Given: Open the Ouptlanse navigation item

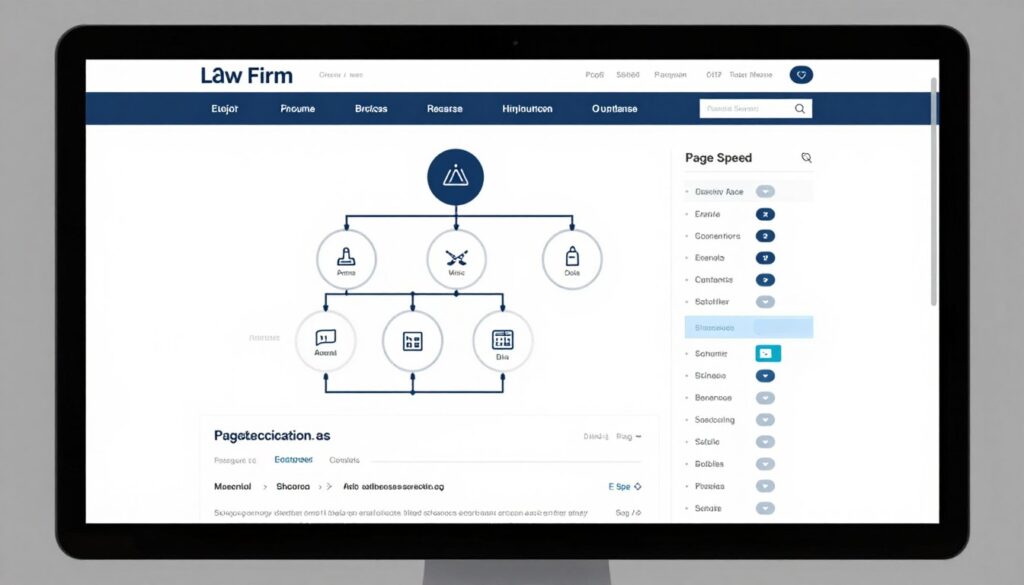Looking at the screenshot, I should 615,109.
